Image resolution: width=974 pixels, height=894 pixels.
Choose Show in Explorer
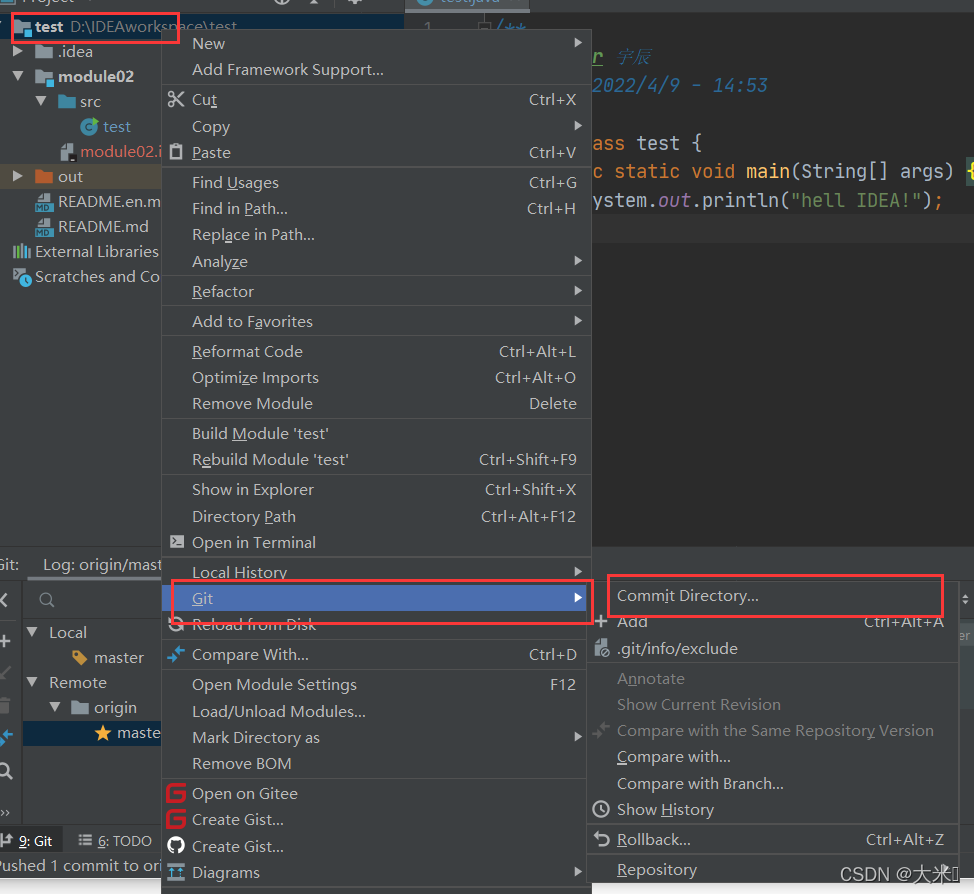click(x=376, y=490)
